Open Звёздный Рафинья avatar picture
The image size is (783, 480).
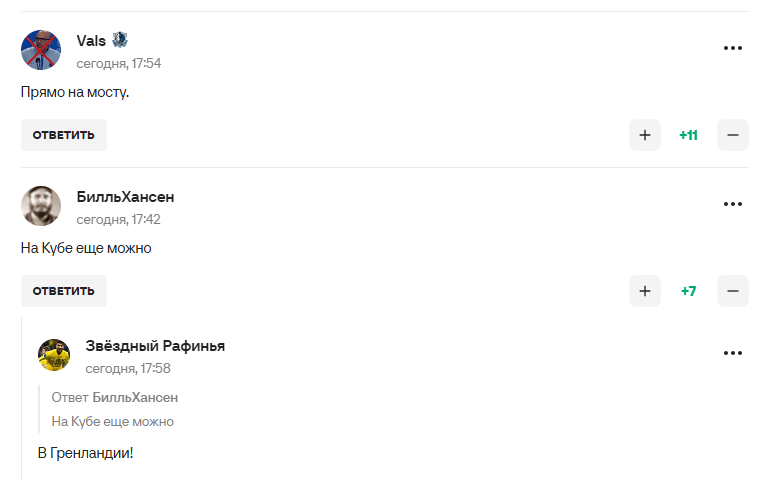54,355
